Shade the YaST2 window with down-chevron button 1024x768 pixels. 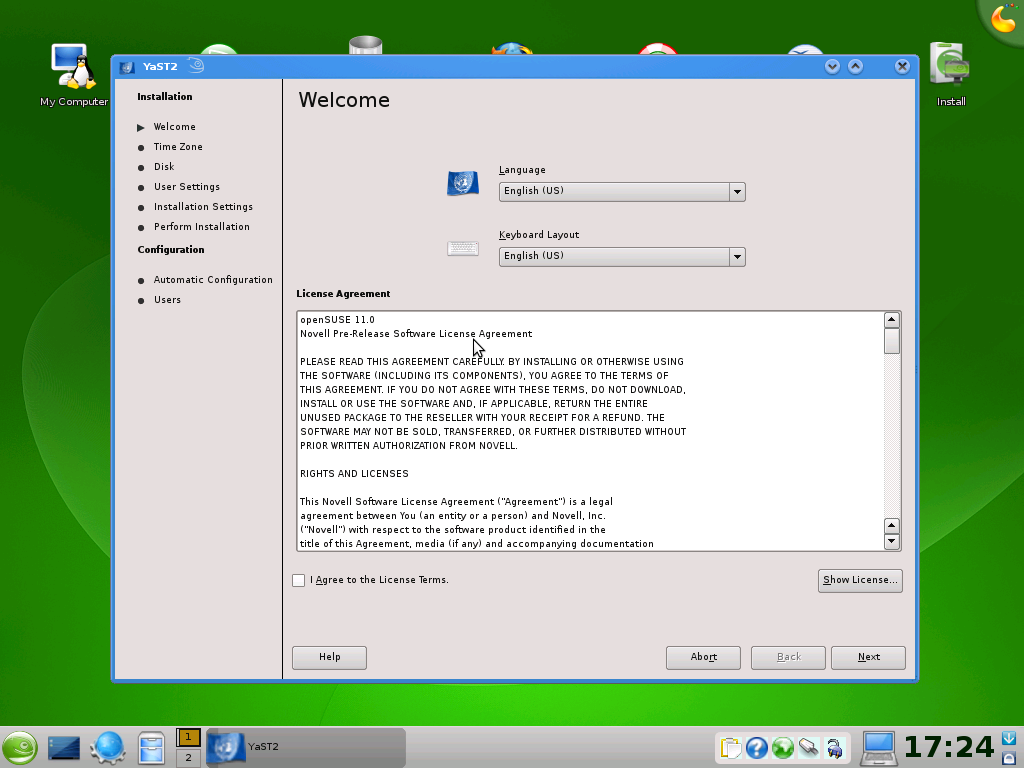coord(832,66)
